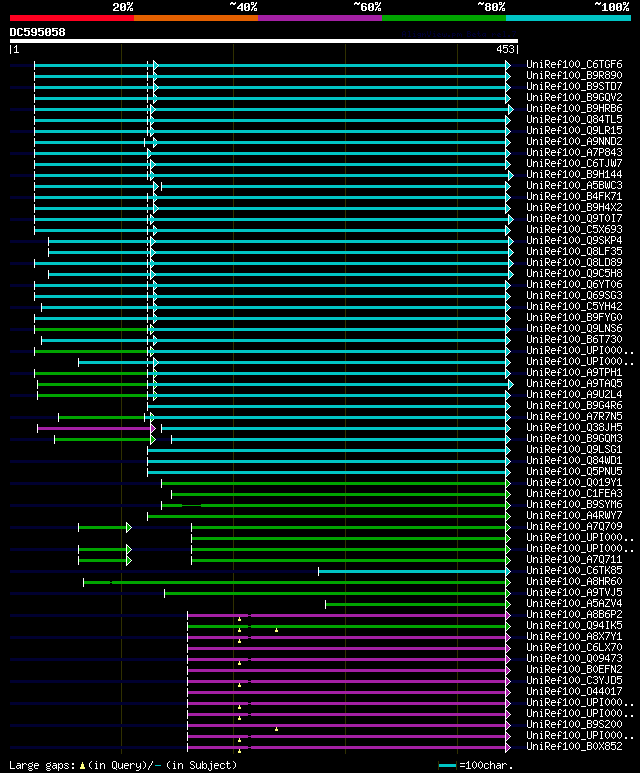Click the white DC595058 query bar
Image resolution: width=640 pixels, height=773 pixels.
(263, 41)
